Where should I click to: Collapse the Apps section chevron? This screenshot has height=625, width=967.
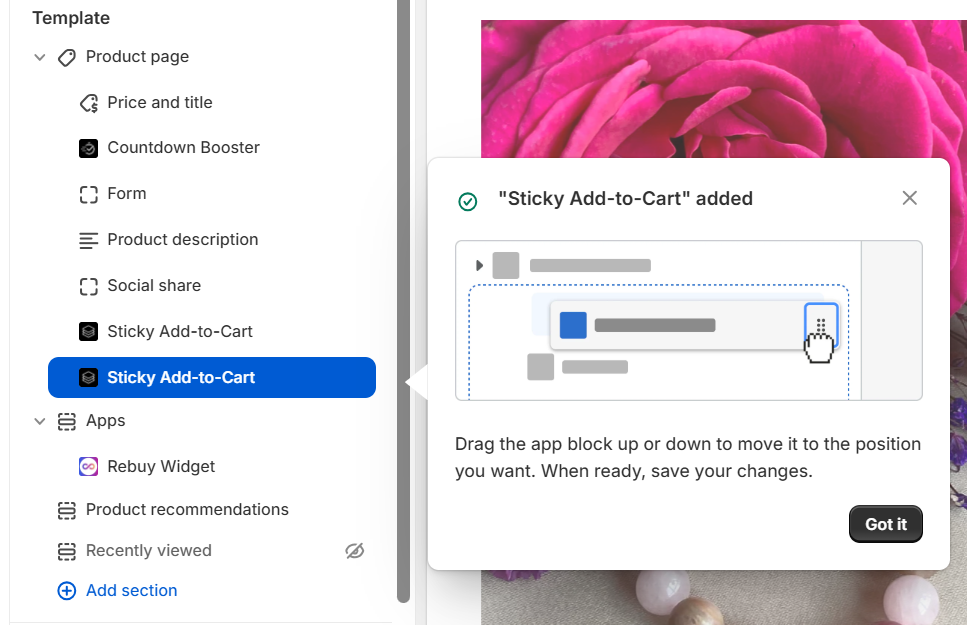pos(40,421)
